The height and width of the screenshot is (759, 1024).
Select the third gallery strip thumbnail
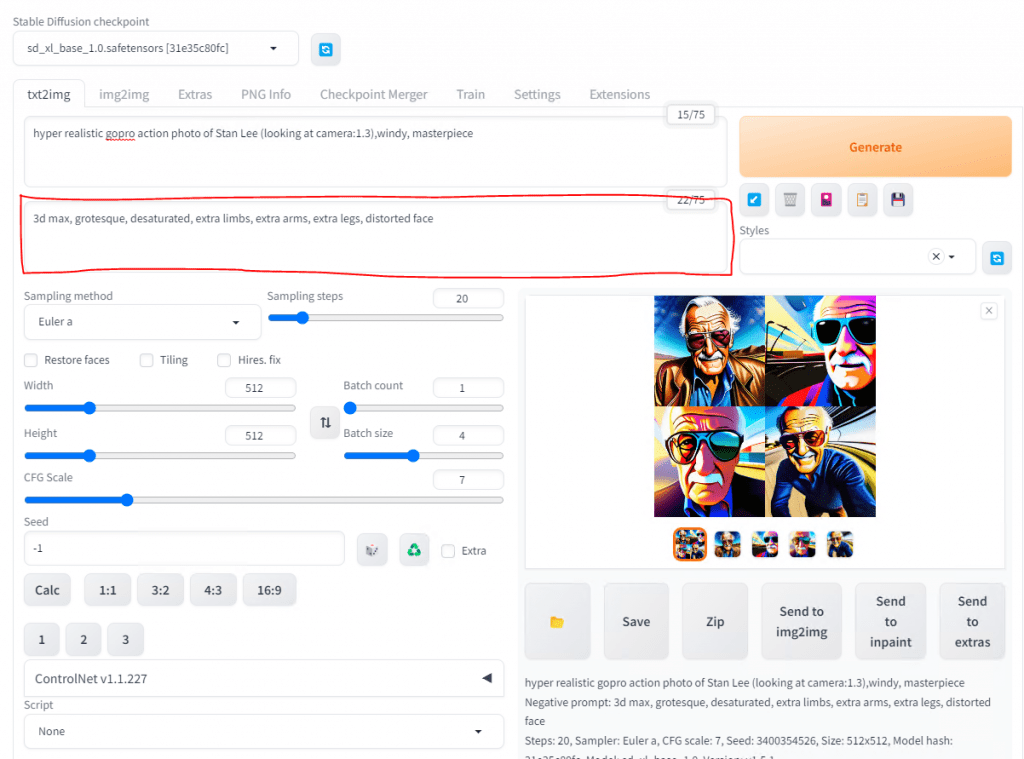point(765,543)
